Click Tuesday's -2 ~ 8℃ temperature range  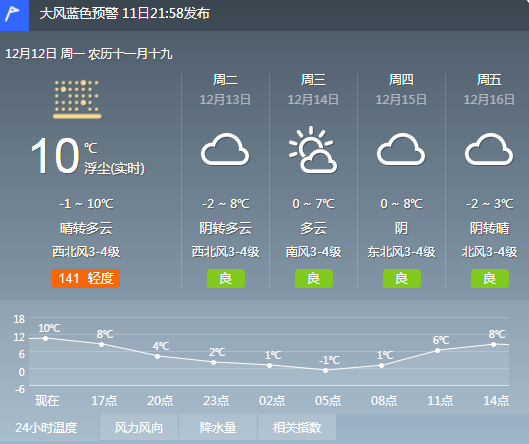point(226,203)
